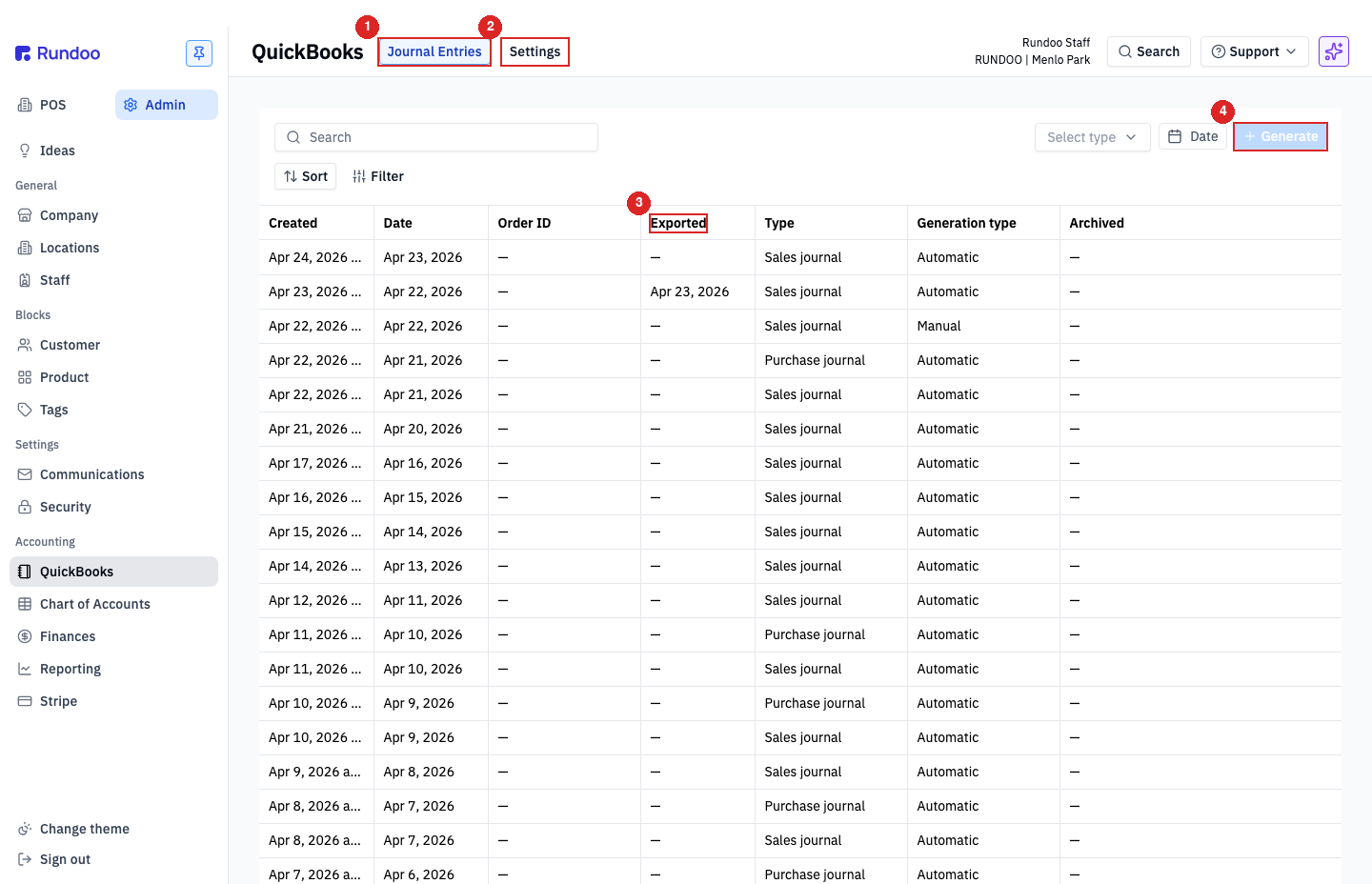
Task: Click the Filter button
Action: 378,176
